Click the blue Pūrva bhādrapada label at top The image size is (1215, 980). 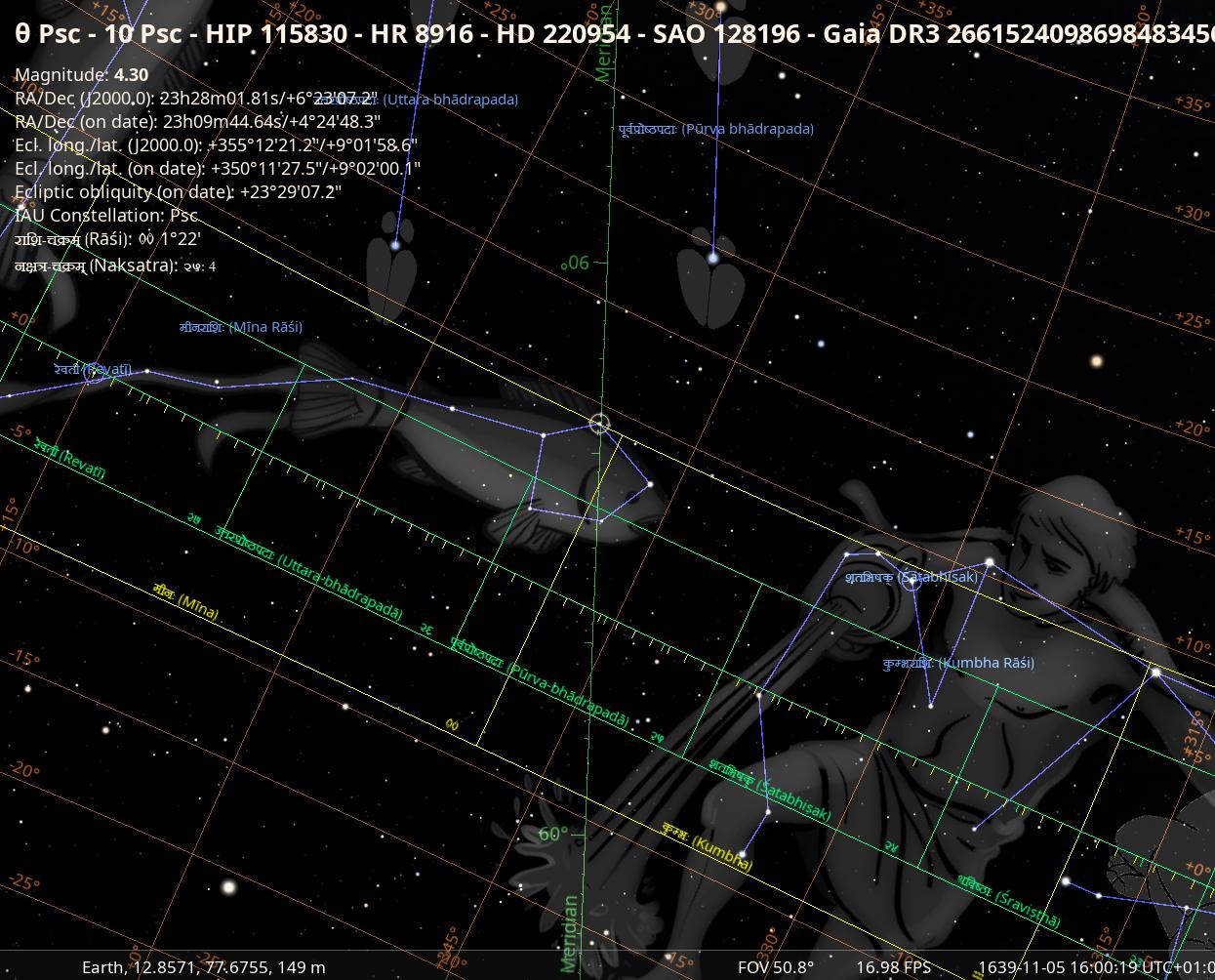point(715,129)
